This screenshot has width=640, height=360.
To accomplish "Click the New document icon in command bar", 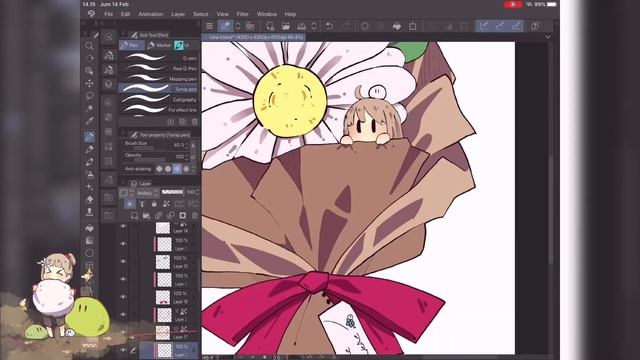I will 270,26.
